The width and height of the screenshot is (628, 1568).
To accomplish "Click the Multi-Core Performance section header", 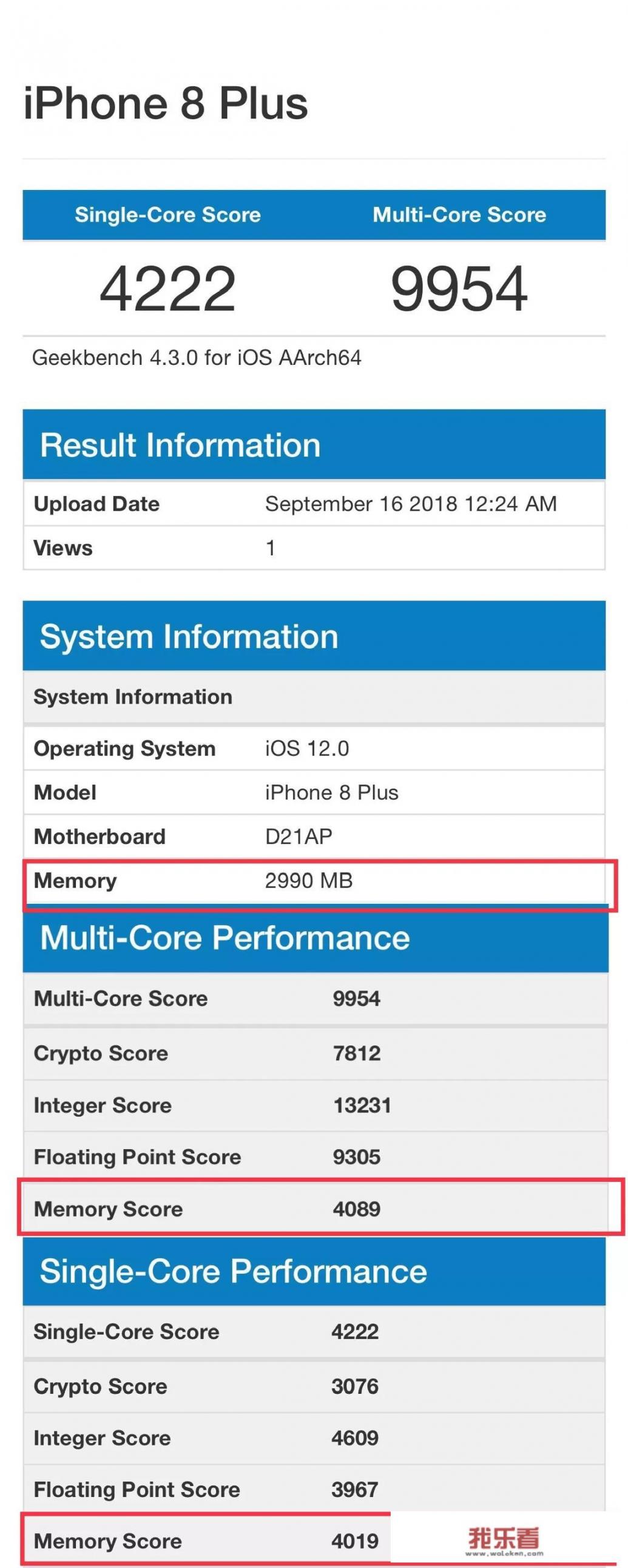I will pos(316,937).
